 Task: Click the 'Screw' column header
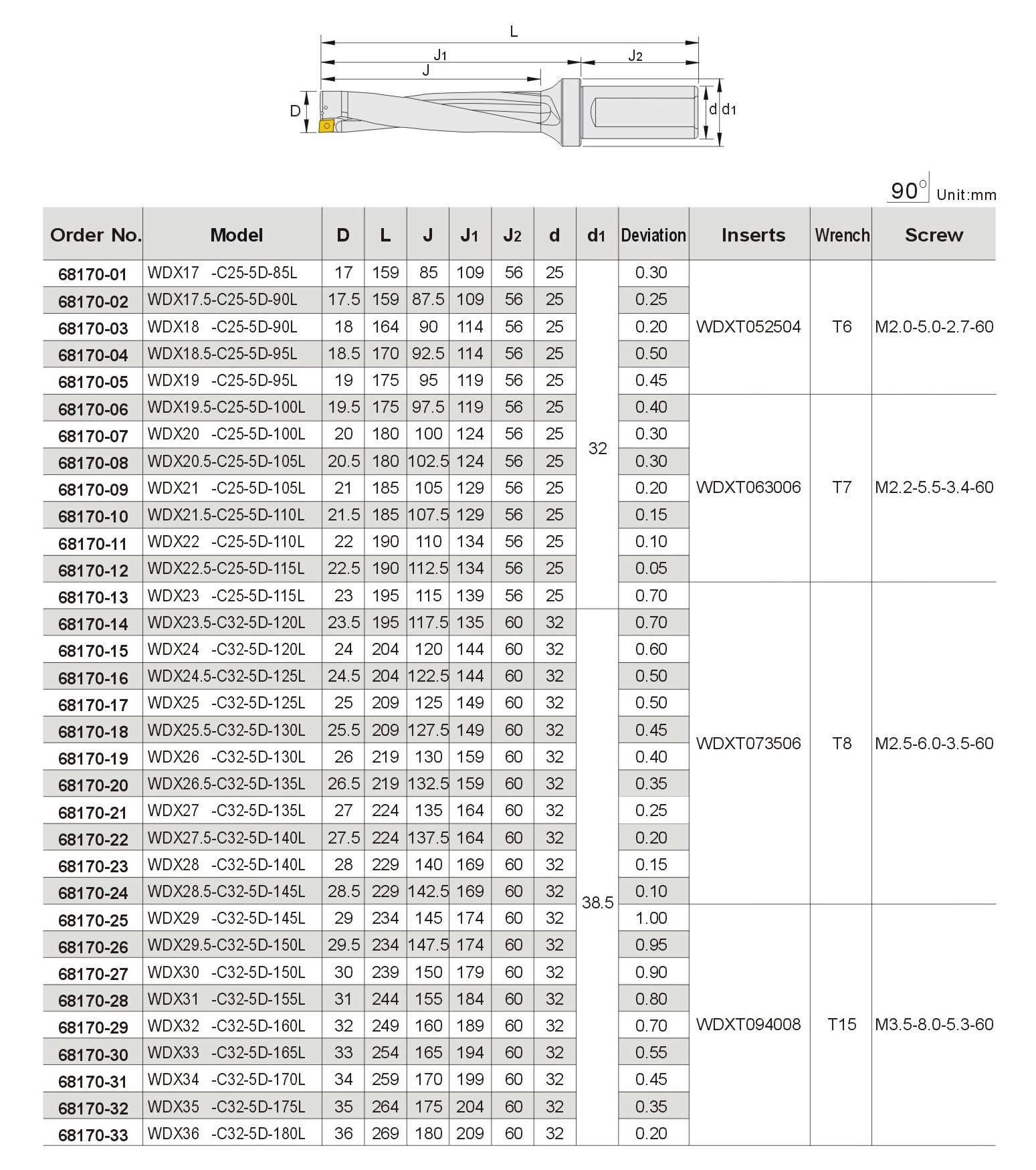[934, 235]
